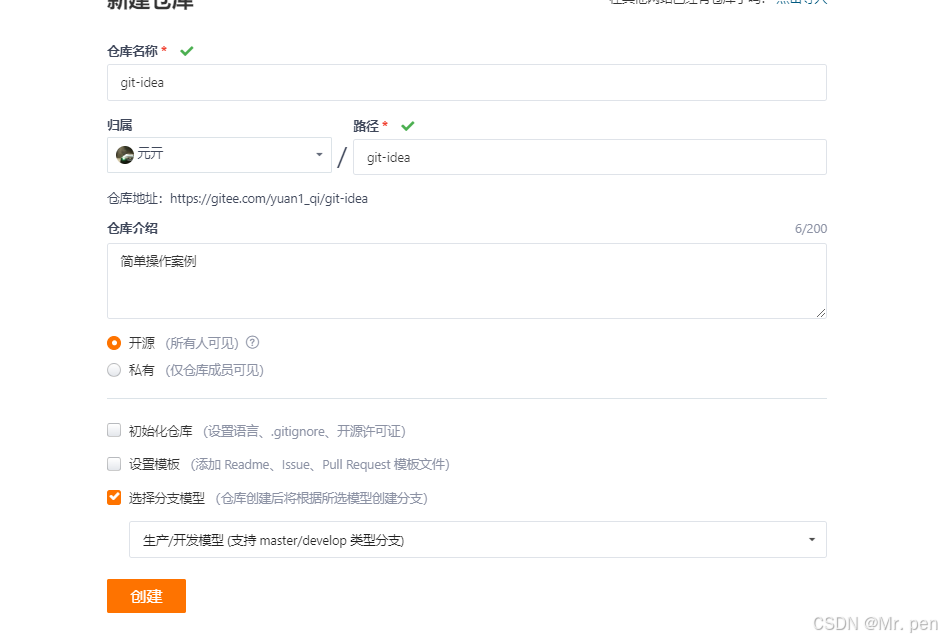Click the repository description textarea
Screen dimensions: 942x639
(x=466, y=281)
